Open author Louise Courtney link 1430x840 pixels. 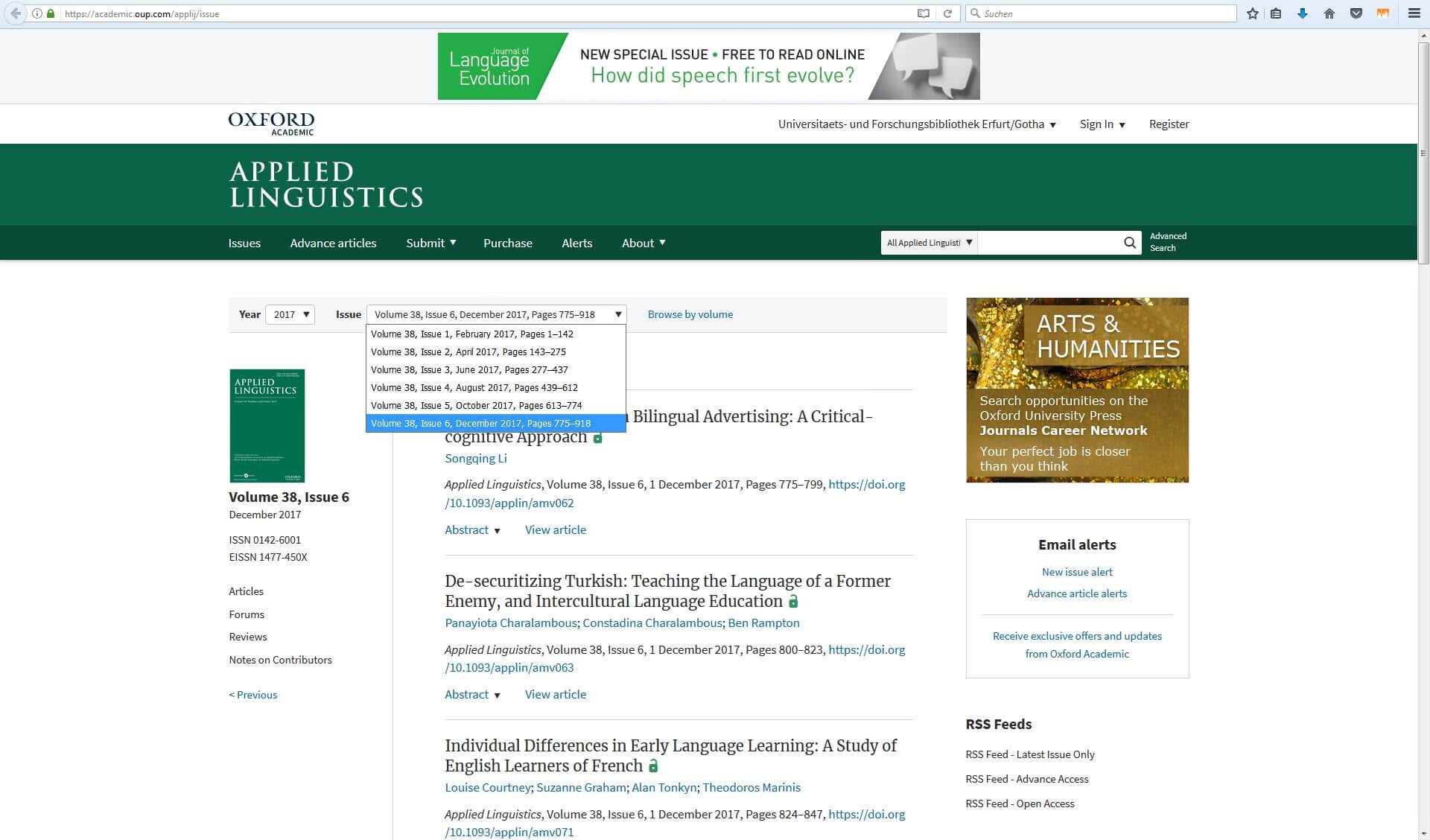(x=488, y=787)
